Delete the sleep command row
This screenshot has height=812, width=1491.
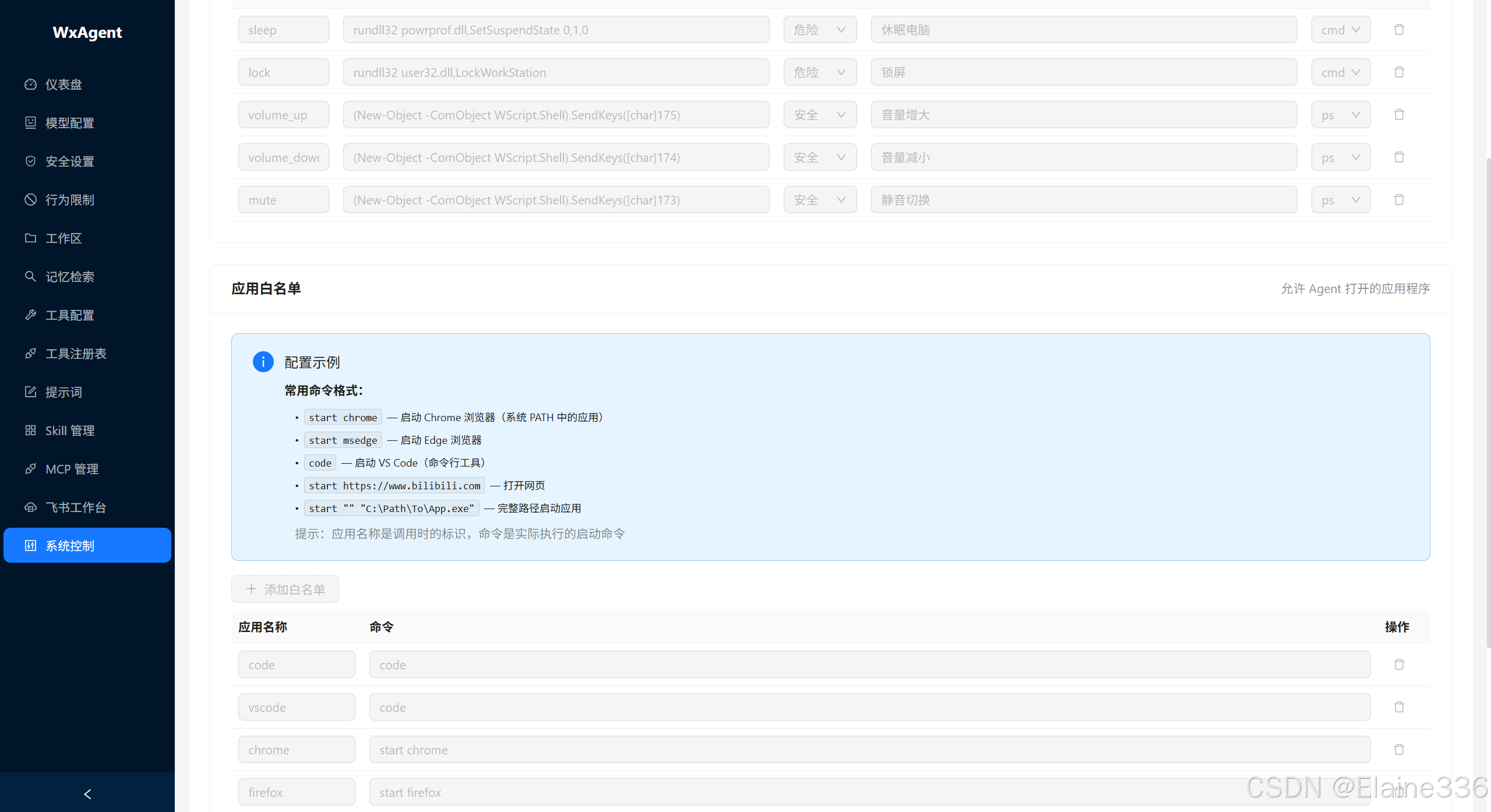pyautogui.click(x=1399, y=30)
